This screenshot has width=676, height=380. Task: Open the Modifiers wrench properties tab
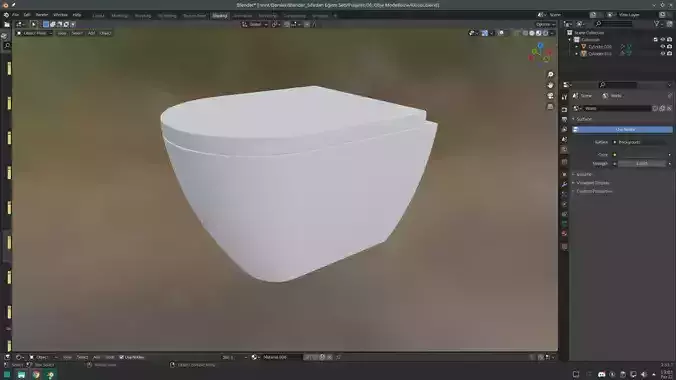point(564,184)
